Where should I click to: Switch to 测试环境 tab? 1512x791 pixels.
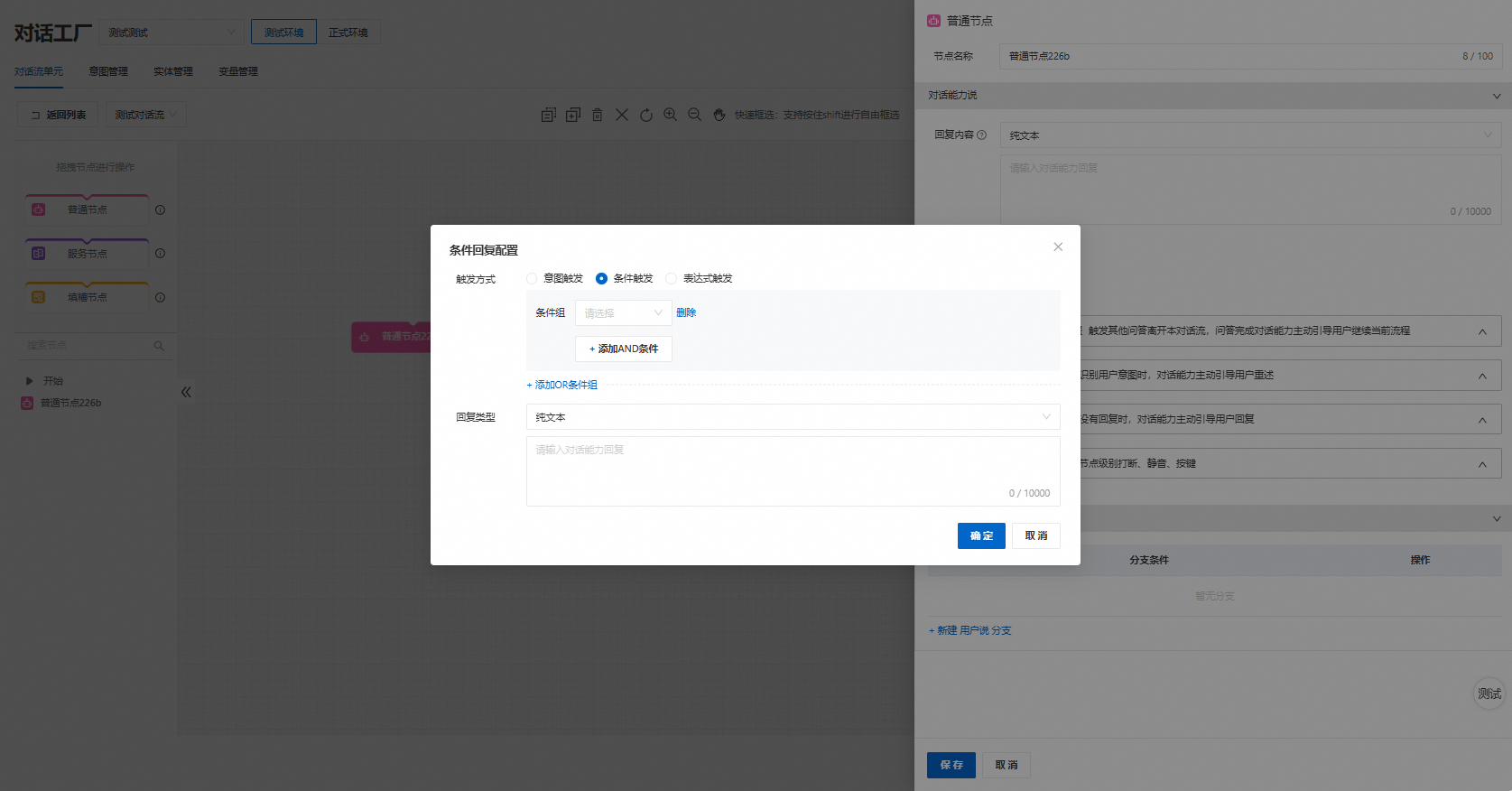pos(283,33)
